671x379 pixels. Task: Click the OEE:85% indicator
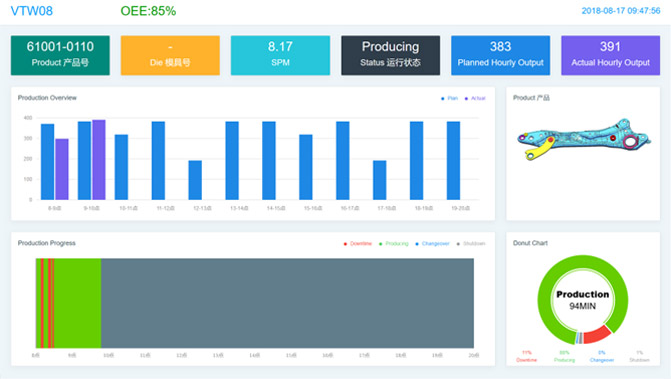pos(148,11)
